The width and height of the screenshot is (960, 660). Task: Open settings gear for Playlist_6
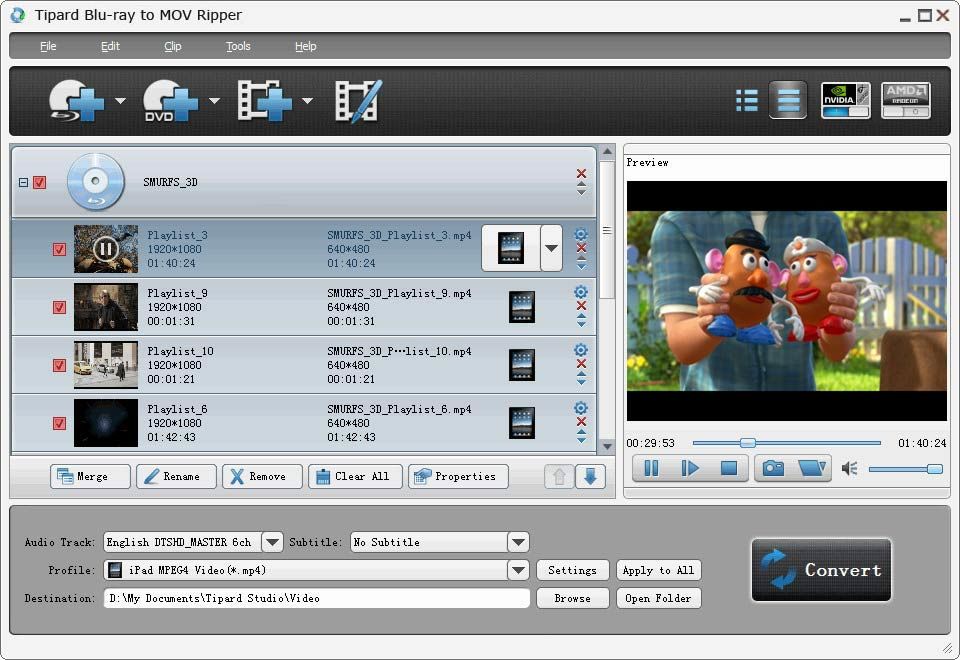click(x=581, y=408)
